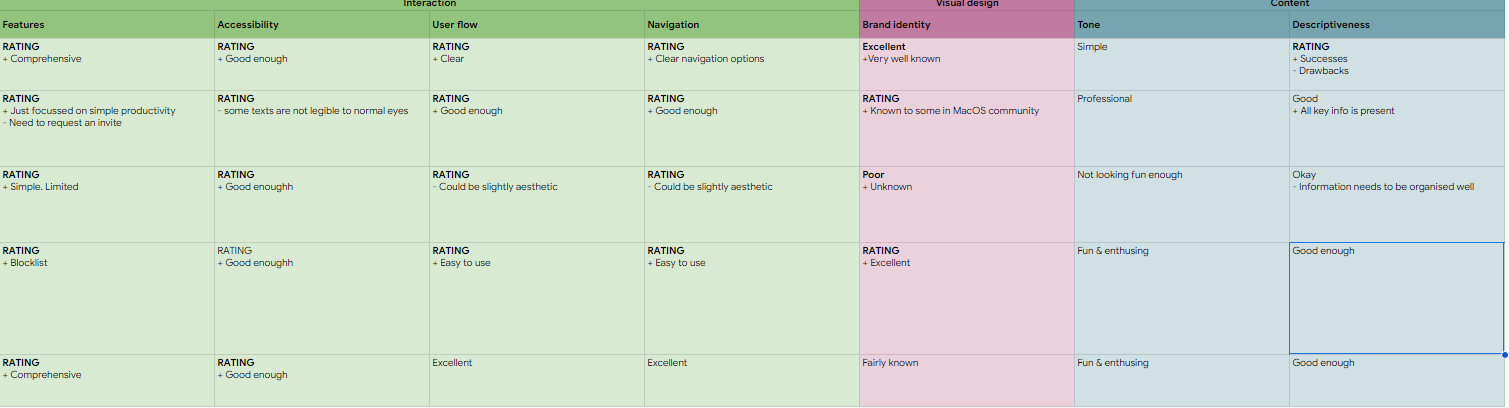Image resolution: width=1509 pixels, height=408 pixels.
Task: Select the 'Fairly known' brand identity cell
Action: coord(967,380)
